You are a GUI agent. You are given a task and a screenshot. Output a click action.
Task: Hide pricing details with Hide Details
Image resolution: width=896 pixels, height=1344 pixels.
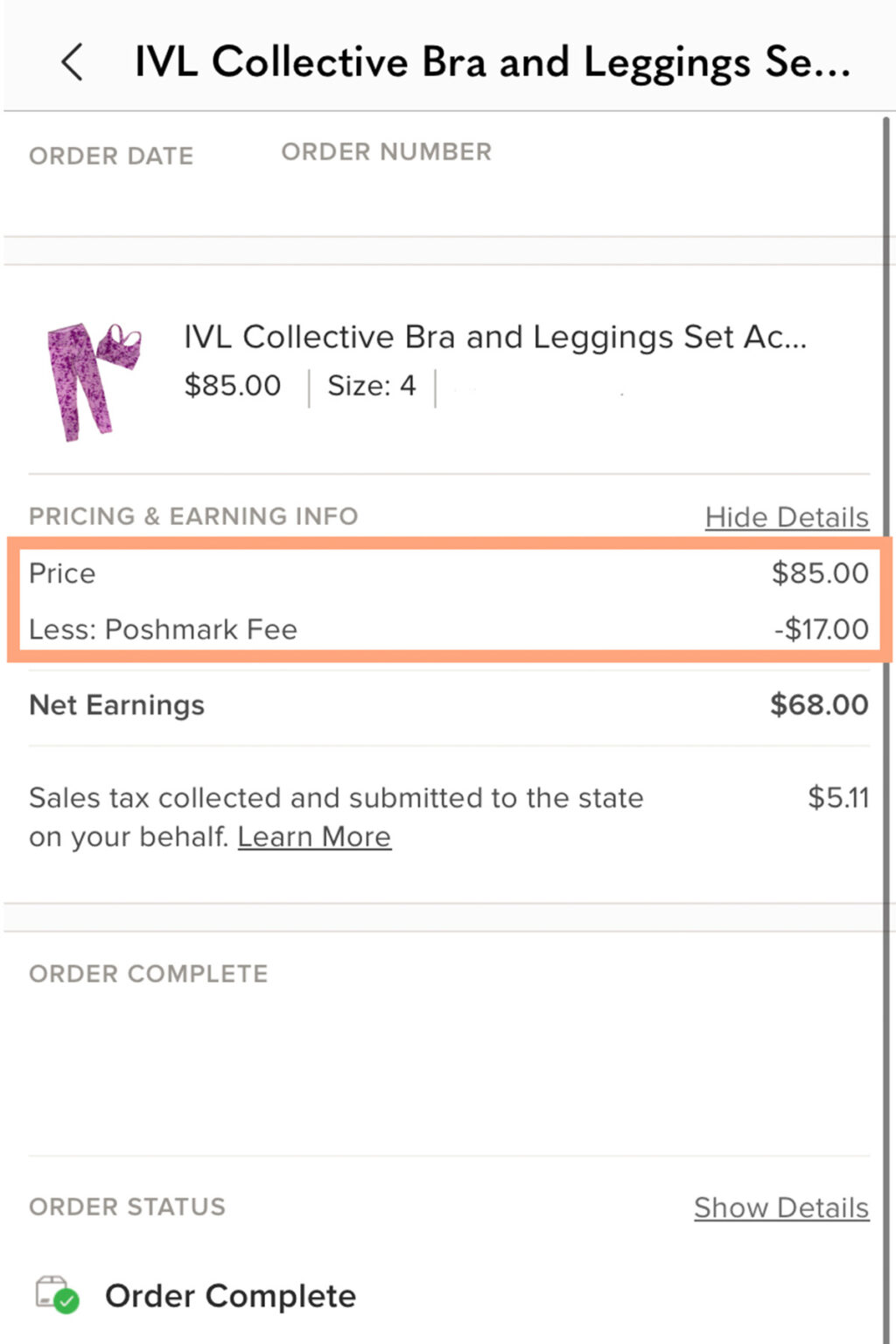(x=785, y=517)
